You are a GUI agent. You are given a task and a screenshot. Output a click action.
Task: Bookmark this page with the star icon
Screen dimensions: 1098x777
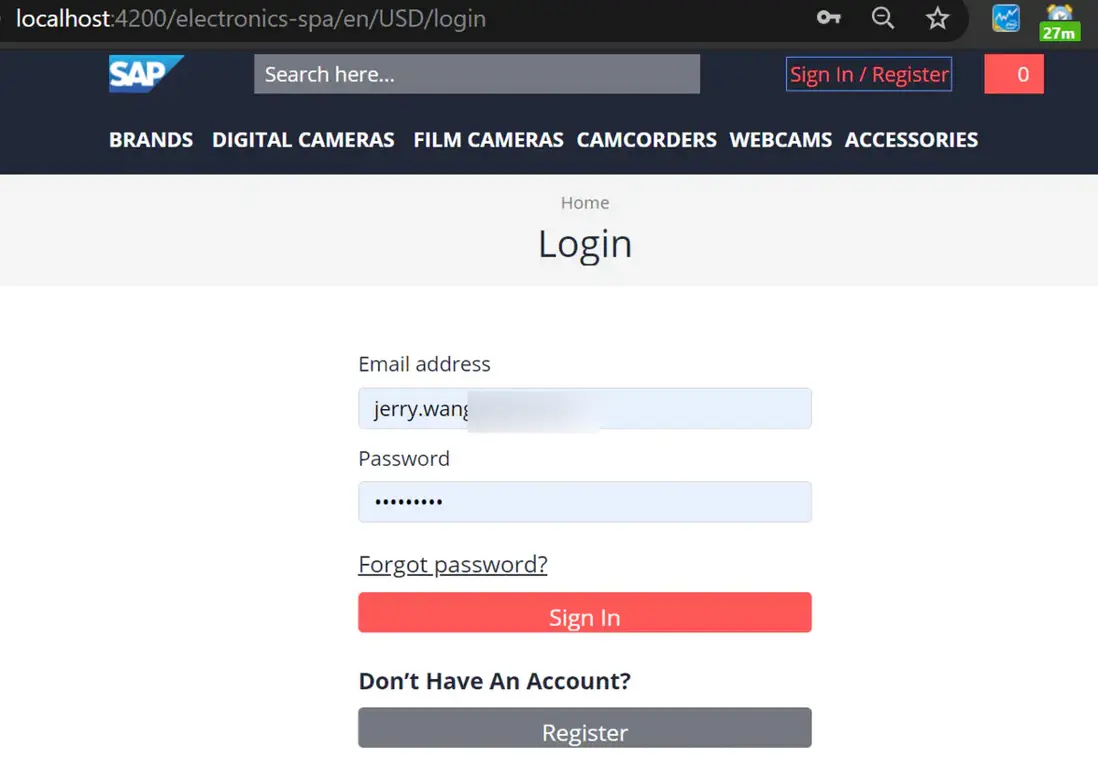(x=937, y=18)
